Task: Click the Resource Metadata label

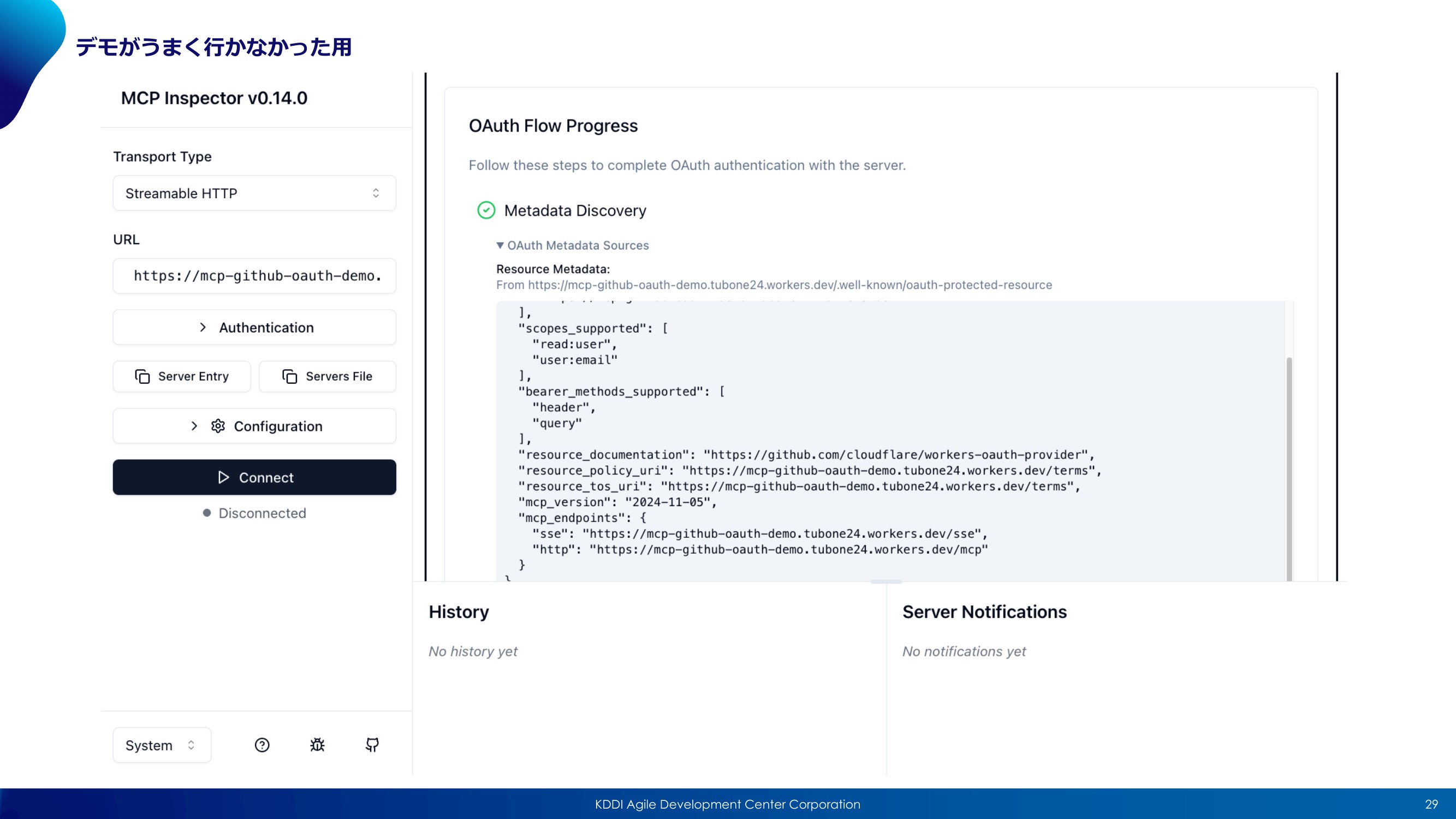Action: click(553, 269)
